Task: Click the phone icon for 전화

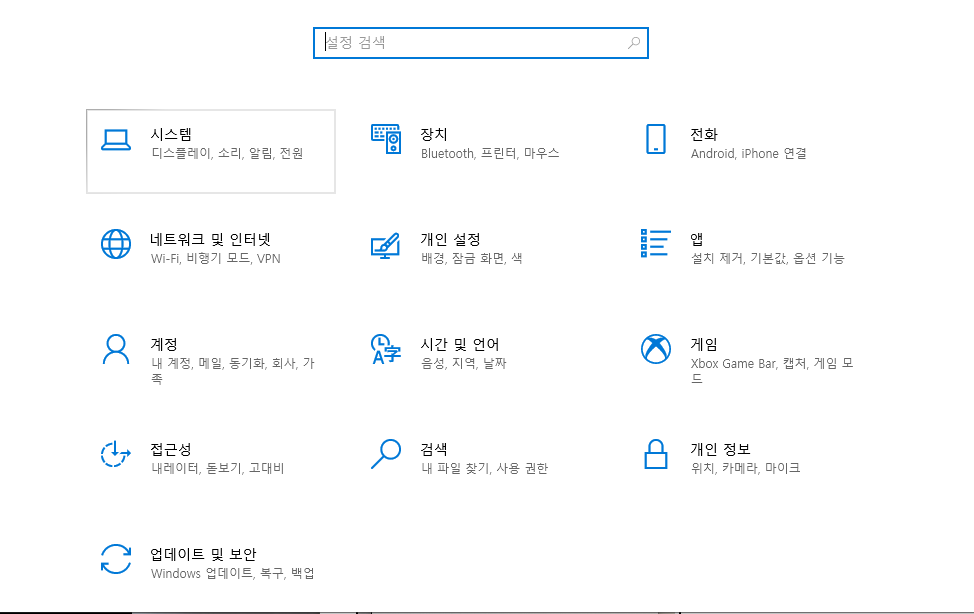Action: point(656,139)
